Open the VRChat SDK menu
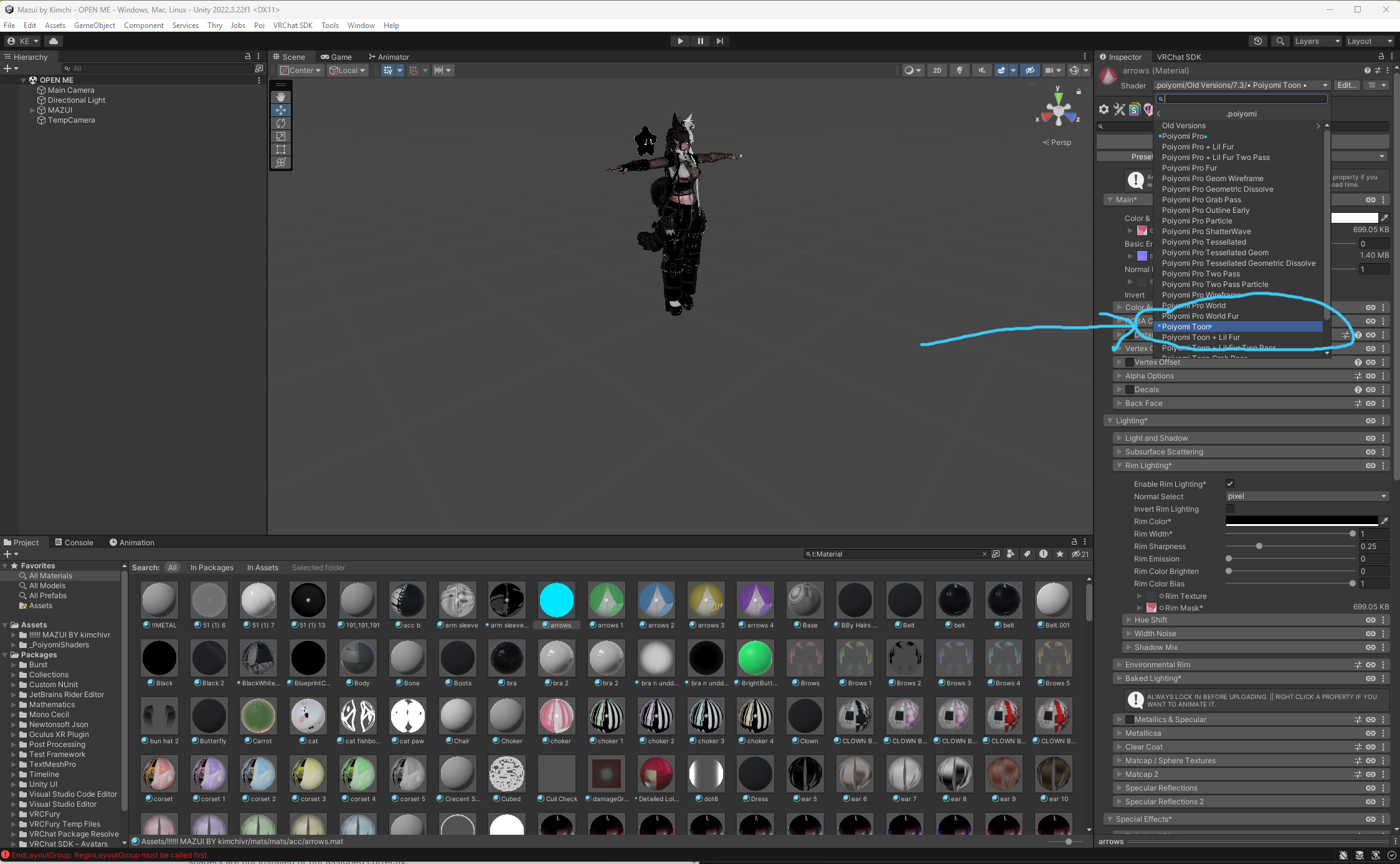The image size is (1400, 864). [x=293, y=26]
